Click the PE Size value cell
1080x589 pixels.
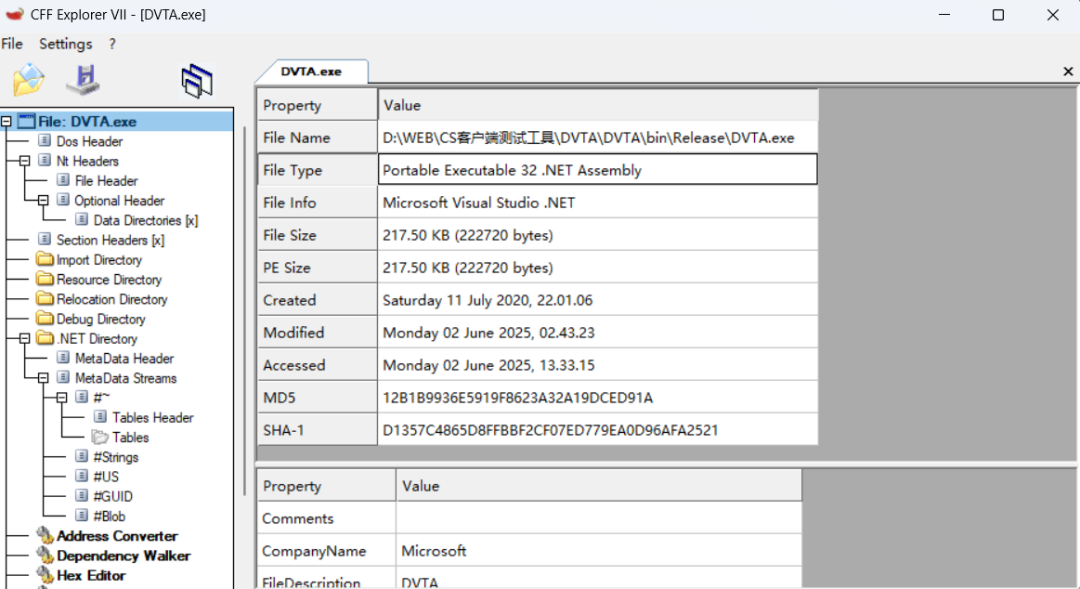click(x=598, y=267)
